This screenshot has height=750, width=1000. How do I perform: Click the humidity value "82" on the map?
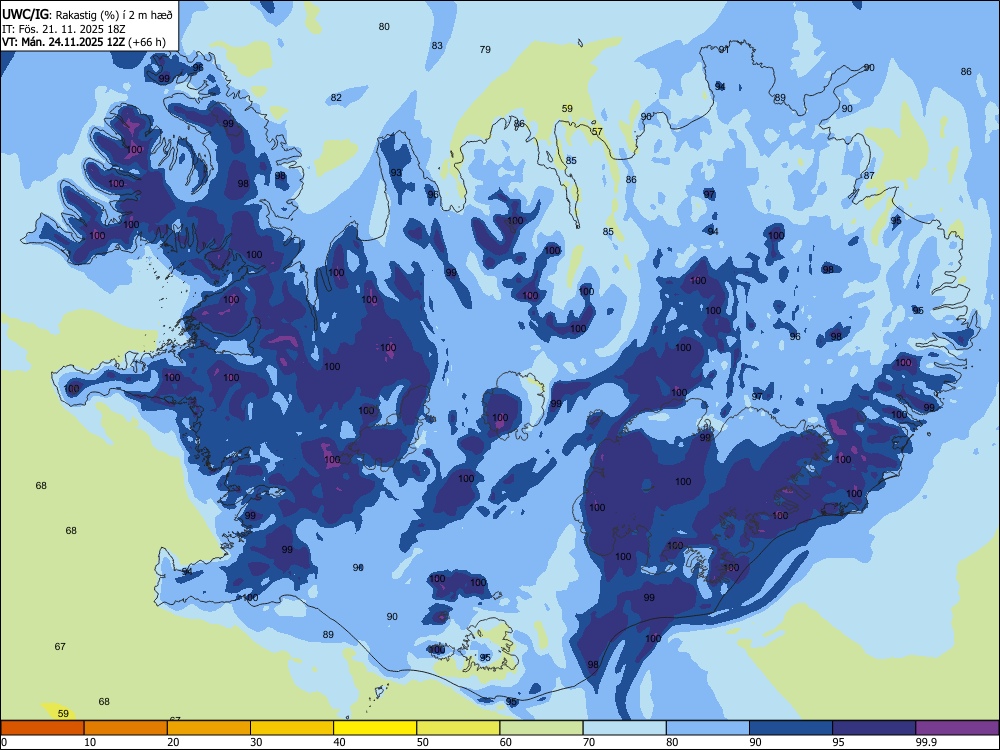(x=336, y=98)
